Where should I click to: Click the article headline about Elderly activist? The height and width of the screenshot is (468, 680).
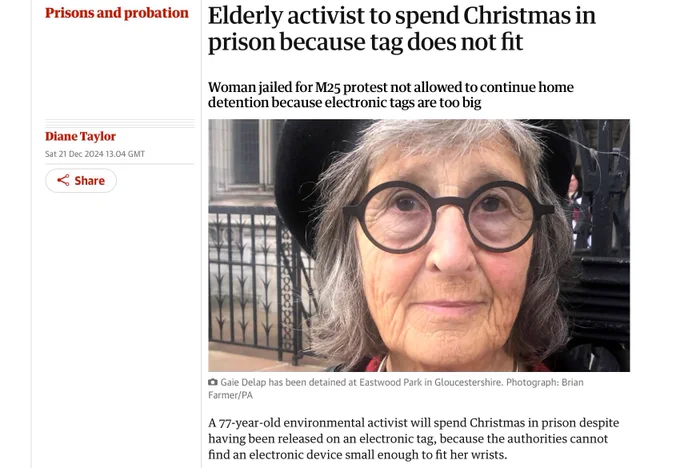pos(402,29)
